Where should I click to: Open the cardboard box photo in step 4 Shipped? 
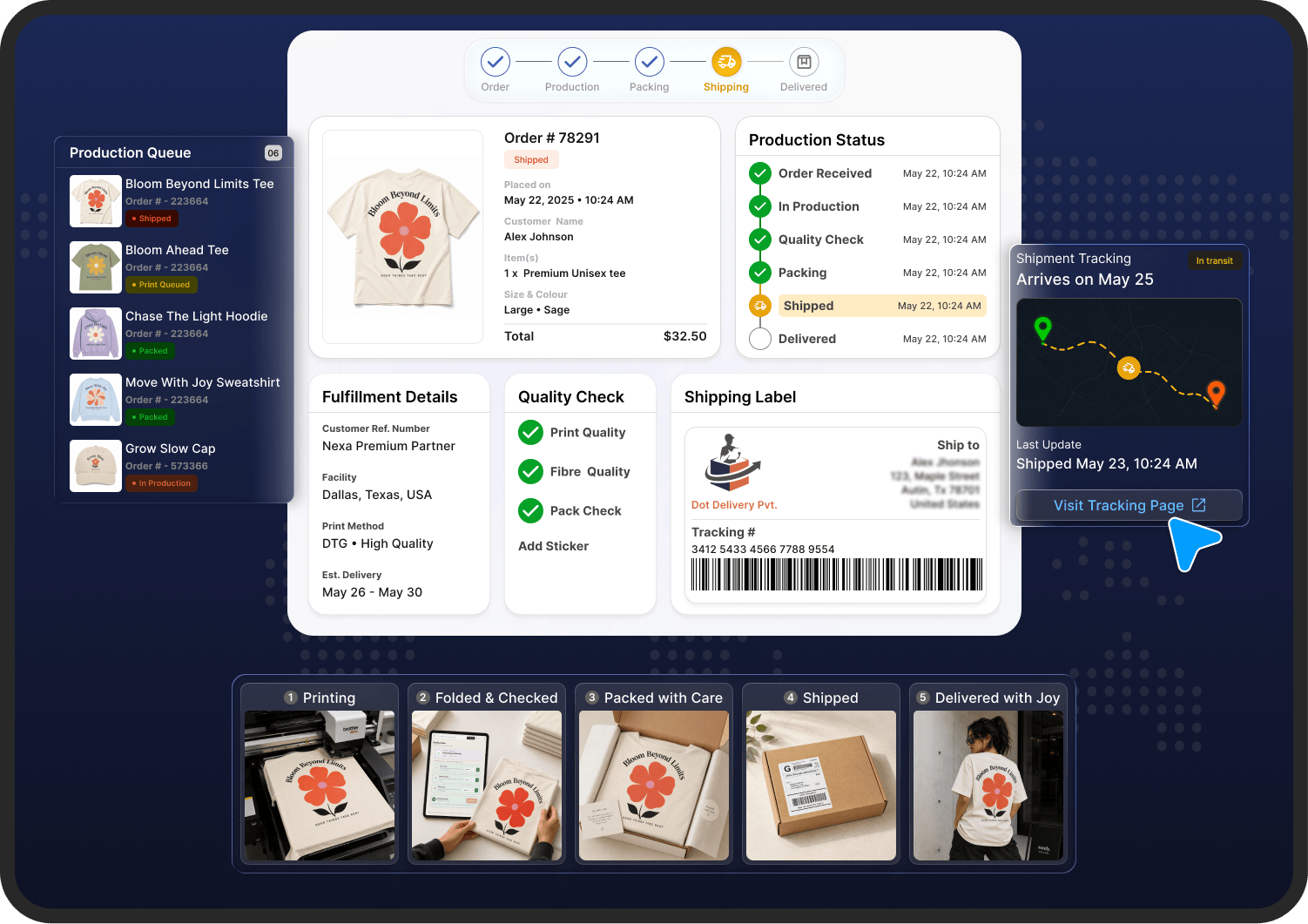pyautogui.click(x=821, y=786)
